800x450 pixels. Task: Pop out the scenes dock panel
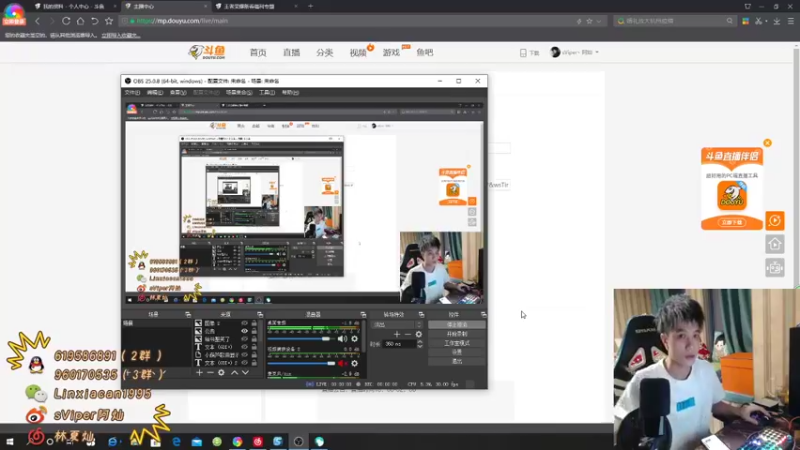tap(188, 314)
